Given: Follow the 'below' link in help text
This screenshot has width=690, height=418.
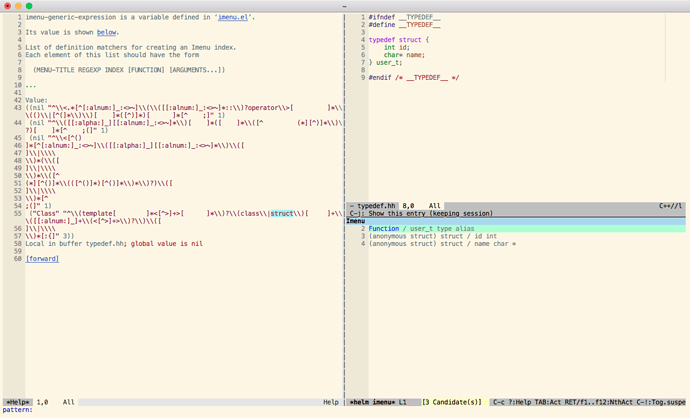Looking at the screenshot, I should [x=106, y=33].
